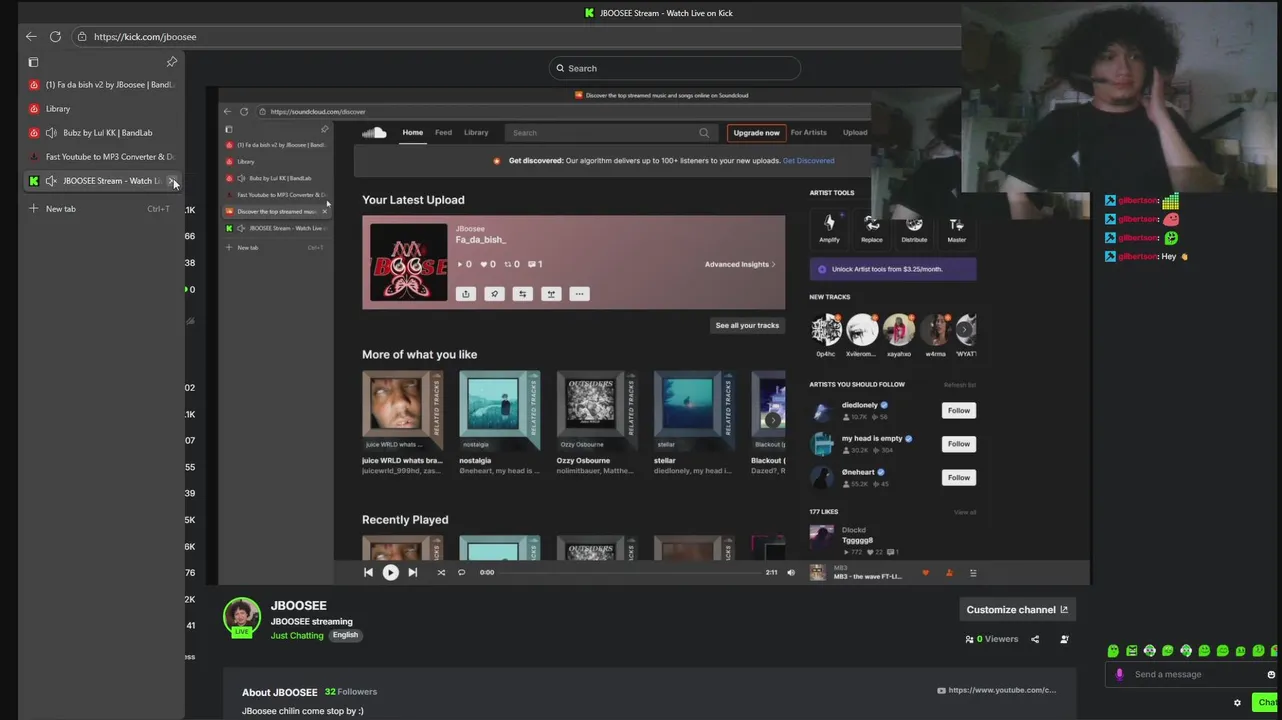Follow Øneheart
The image size is (1282, 720).
coord(958,478)
